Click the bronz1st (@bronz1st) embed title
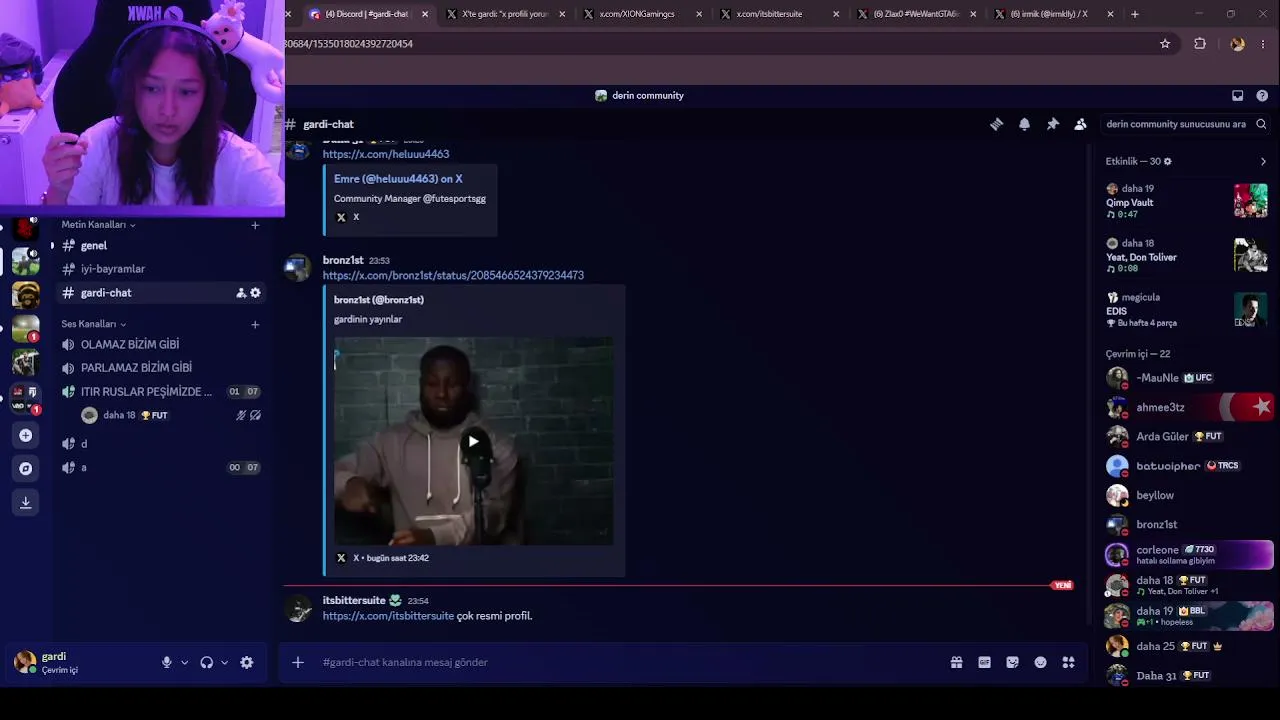The height and width of the screenshot is (720, 1280). click(x=379, y=300)
